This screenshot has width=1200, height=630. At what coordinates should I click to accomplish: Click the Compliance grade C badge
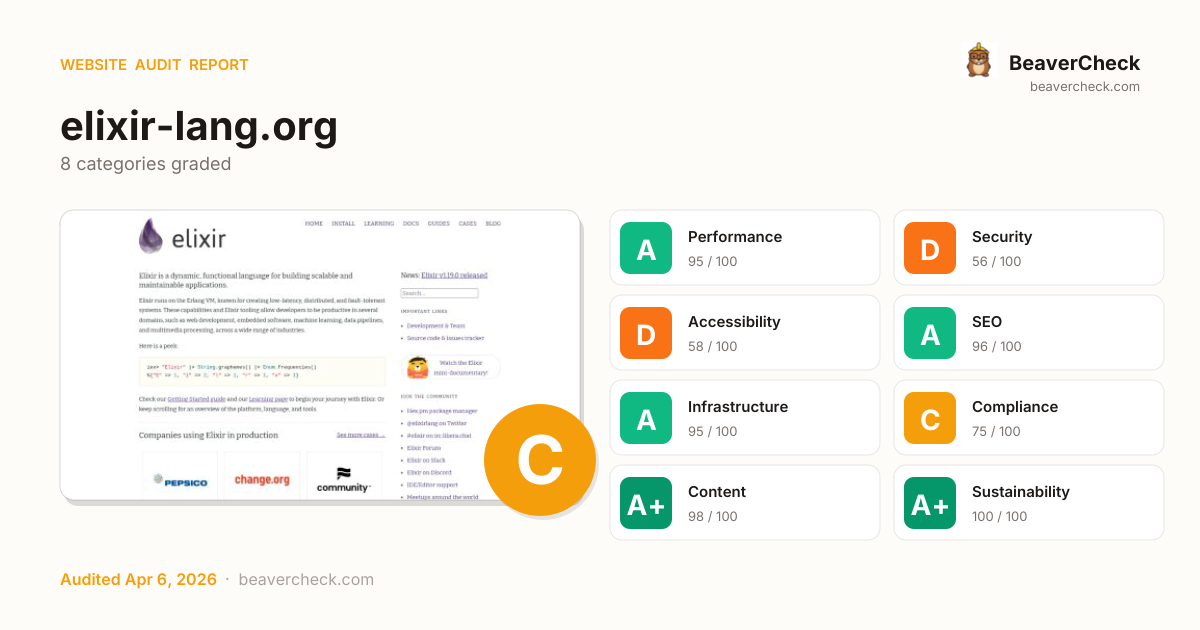[x=930, y=418]
